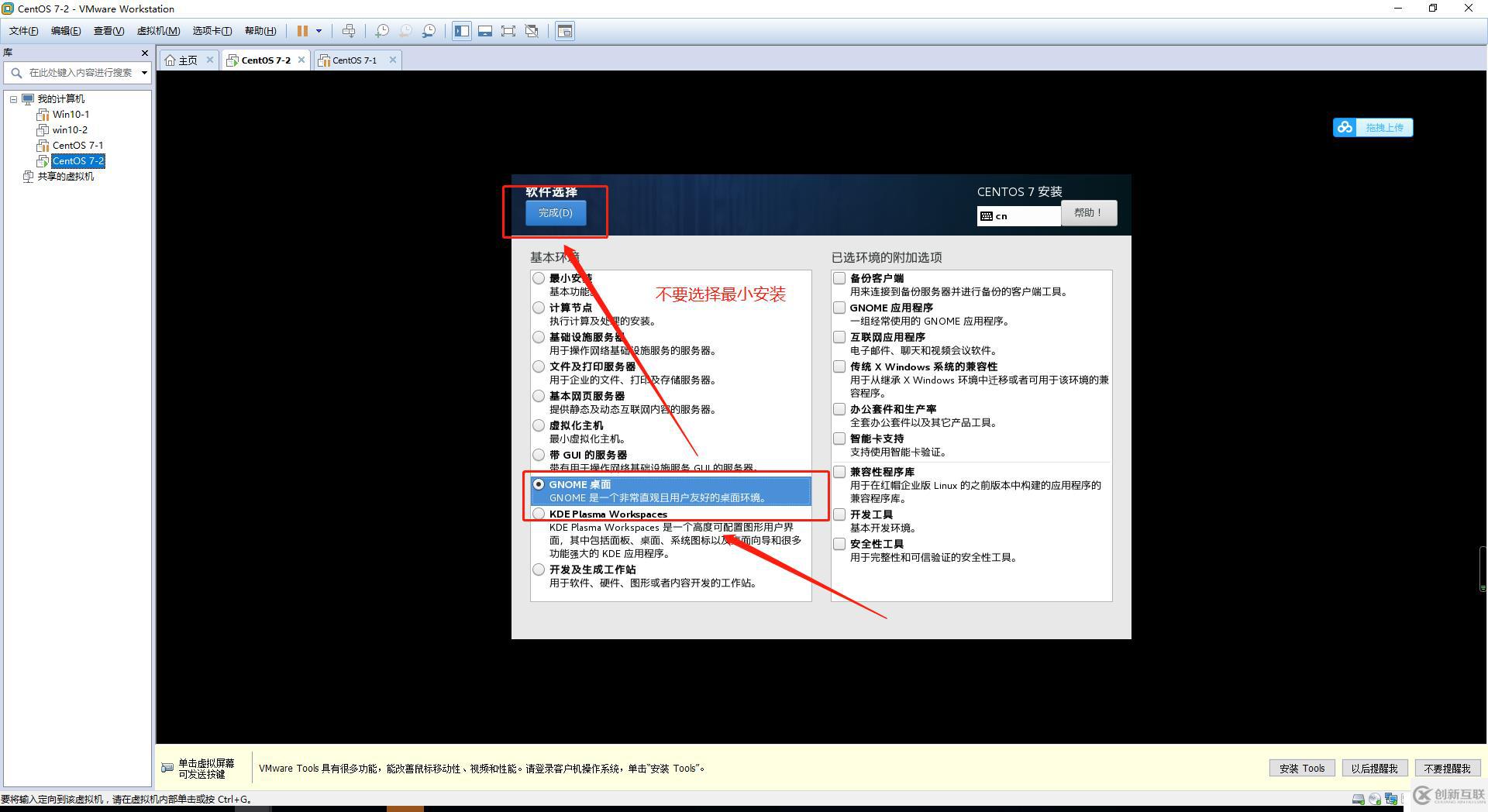1488x812 pixels.
Task: Select the 最小安装 radio button
Action: (x=539, y=278)
